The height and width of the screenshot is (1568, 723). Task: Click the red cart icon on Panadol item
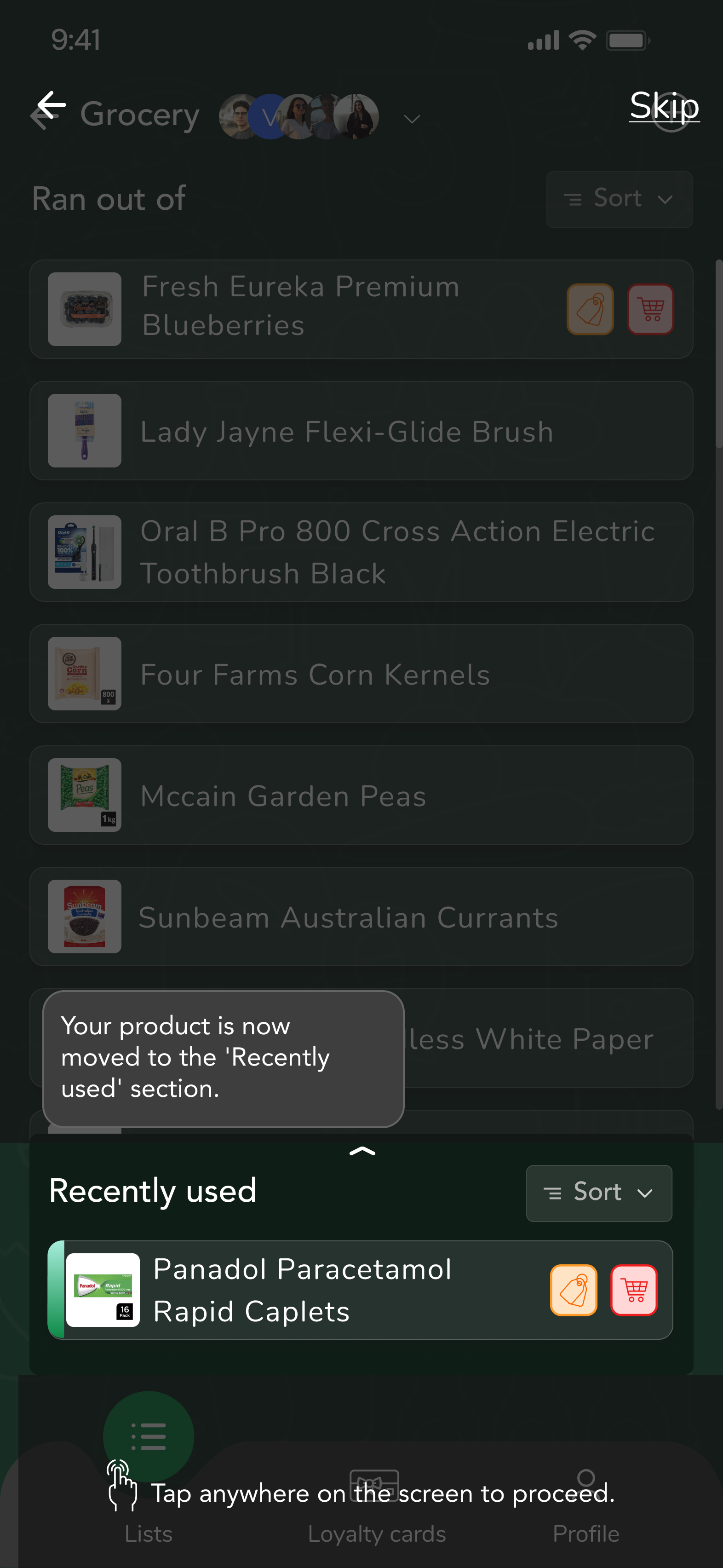point(633,1290)
